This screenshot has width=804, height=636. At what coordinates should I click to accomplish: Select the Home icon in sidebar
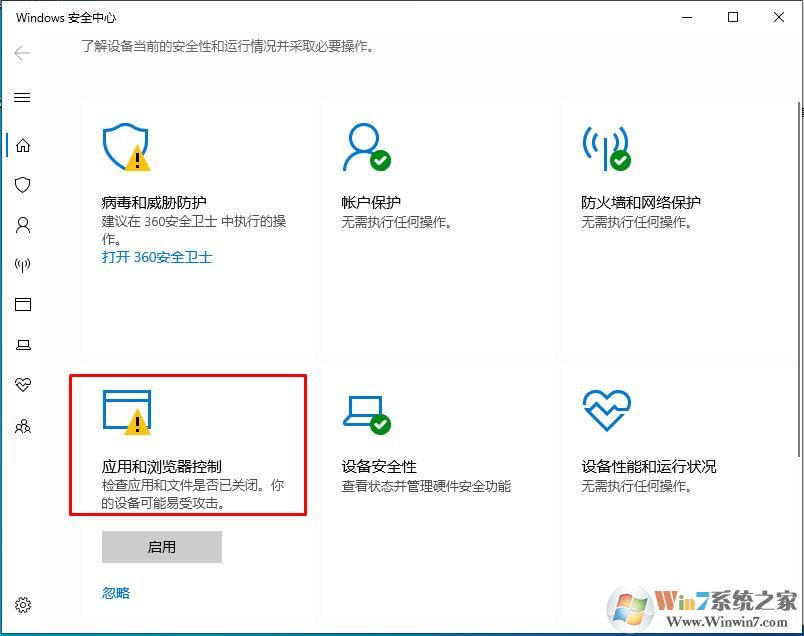[23, 145]
